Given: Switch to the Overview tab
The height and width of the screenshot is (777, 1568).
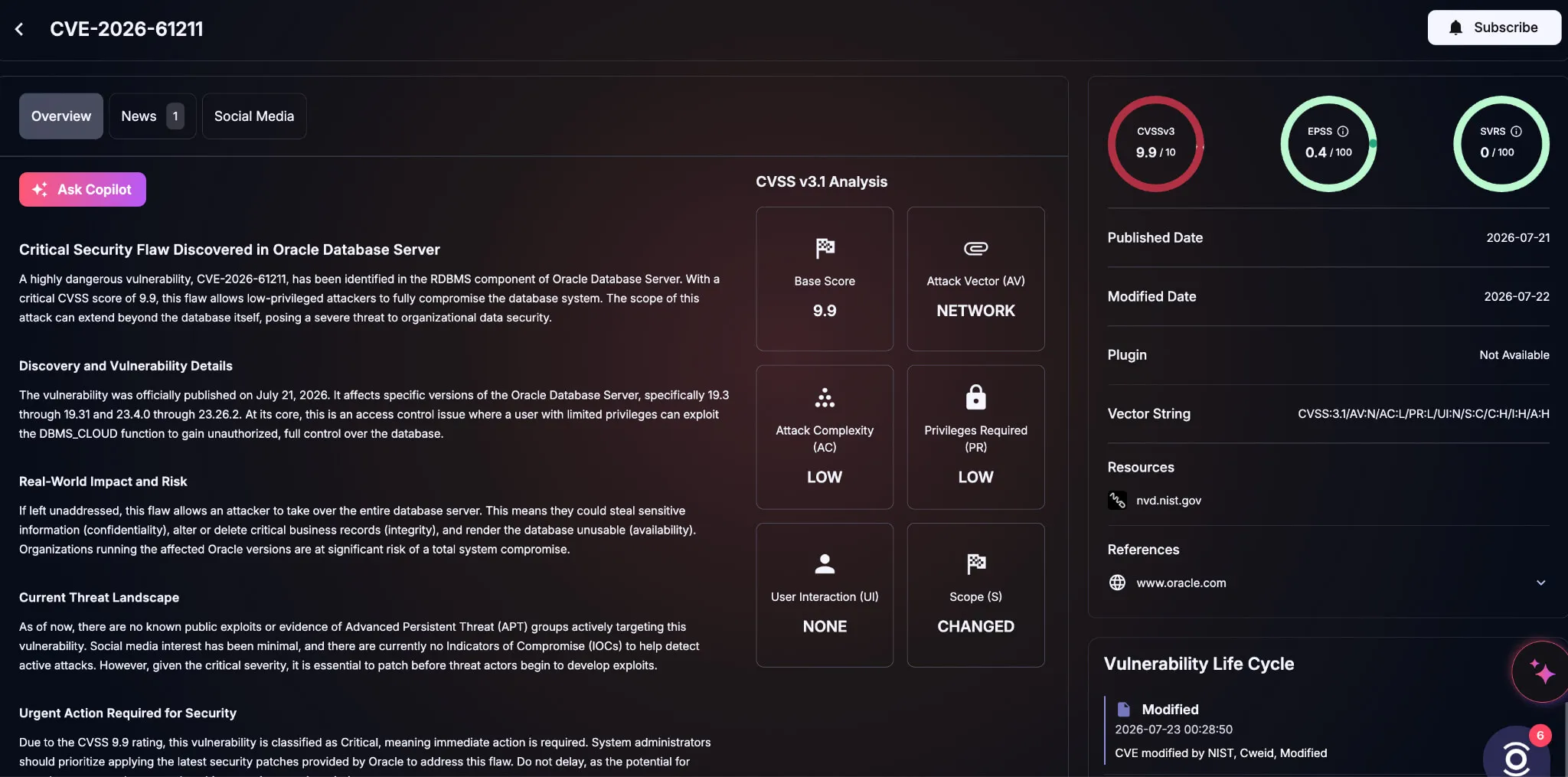Looking at the screenshot, I should (61, 116).
